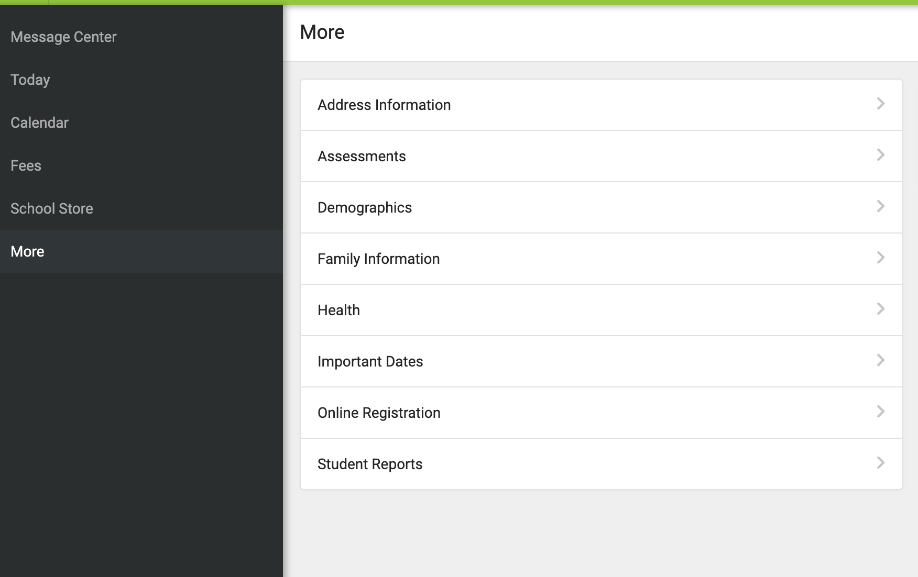Select Today in the sidebar
The height and width of the screenshot is (577, 918).
click(x=141, y=80)
